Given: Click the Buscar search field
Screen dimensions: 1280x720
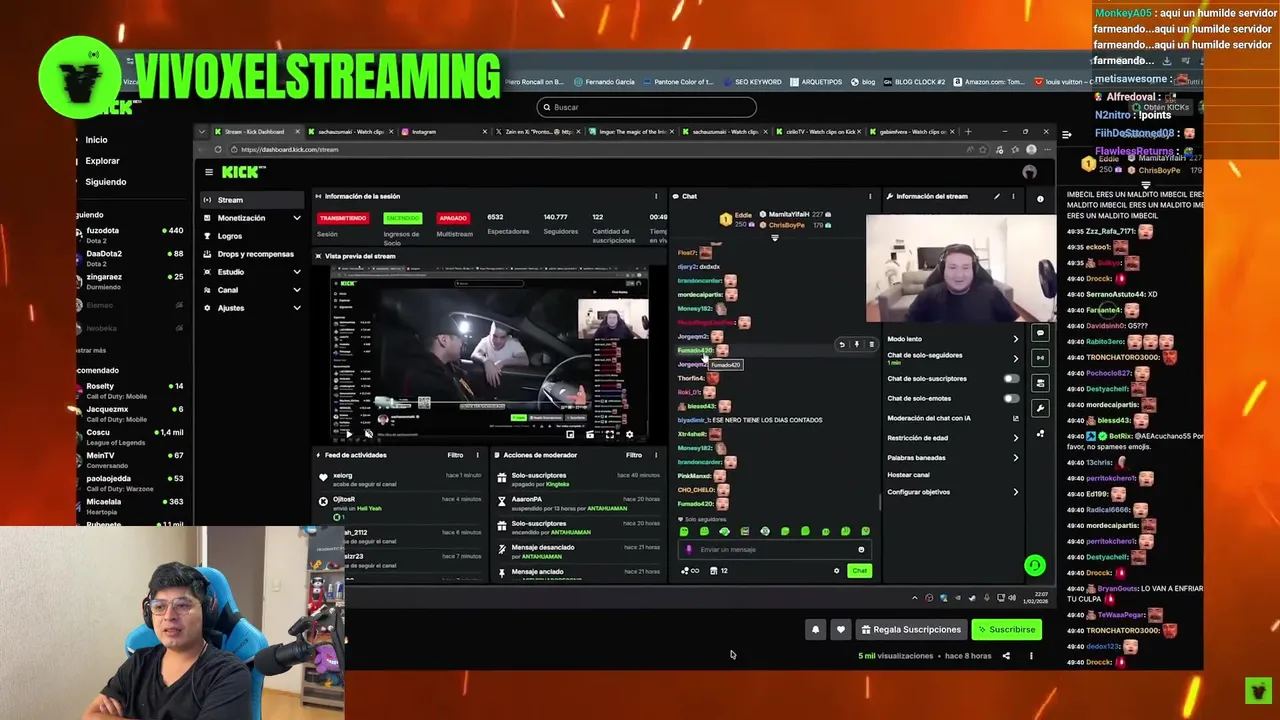Looking at the screenshot, I should click(646, 107).
